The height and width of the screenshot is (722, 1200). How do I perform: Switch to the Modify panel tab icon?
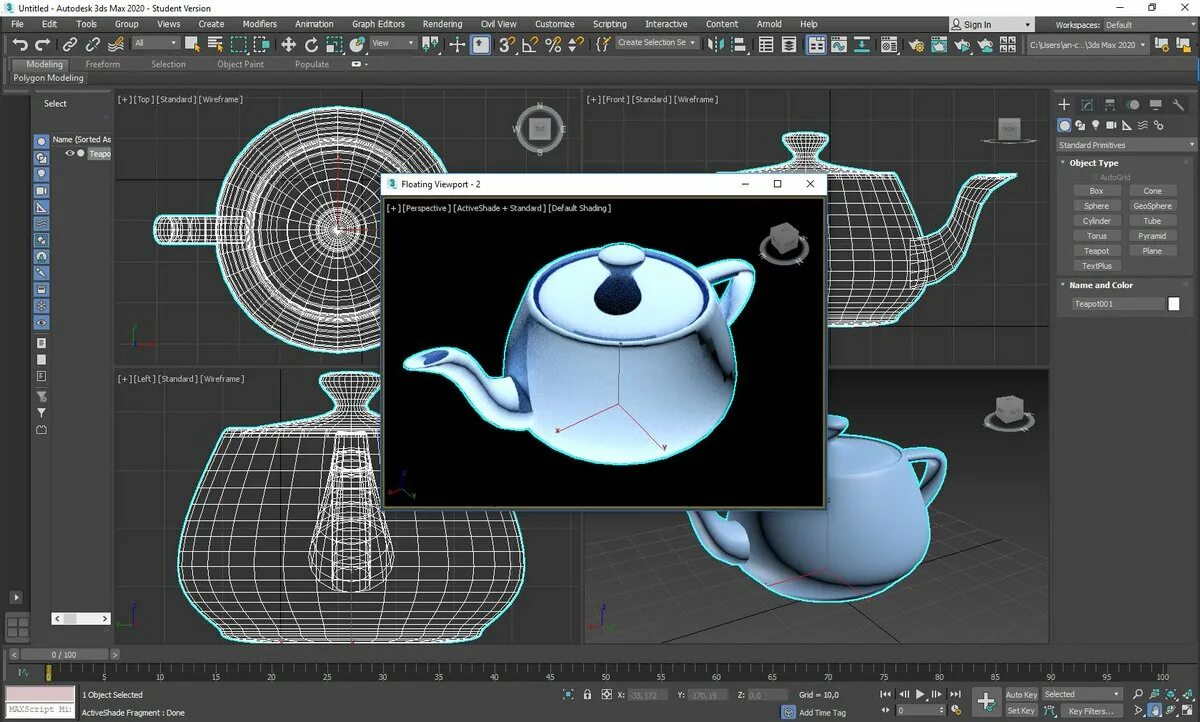click(1087, 104)
